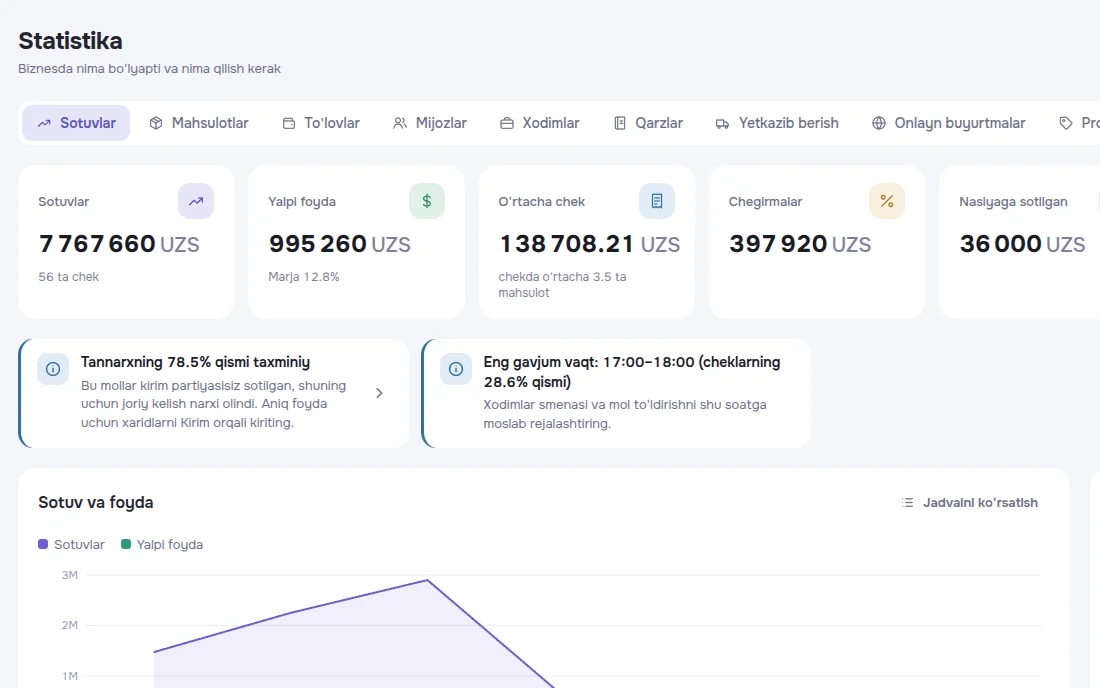Viewport: 1100px width, 688px height.
Task: Click the 'Eng gavjum vaqt' notice heading
Action: (x=631, y=372)
